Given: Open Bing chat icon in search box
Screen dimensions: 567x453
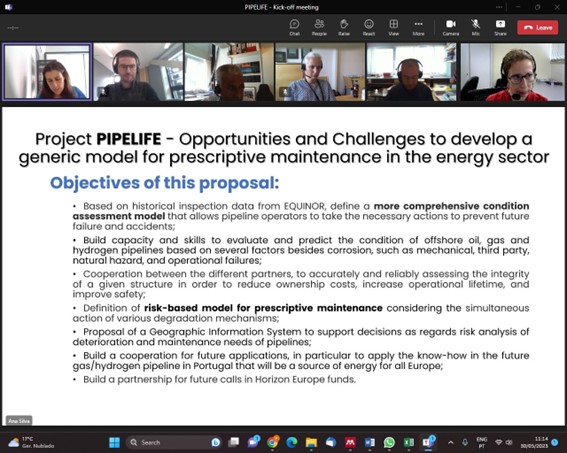Looking at the screenshot, I should 216,442.
